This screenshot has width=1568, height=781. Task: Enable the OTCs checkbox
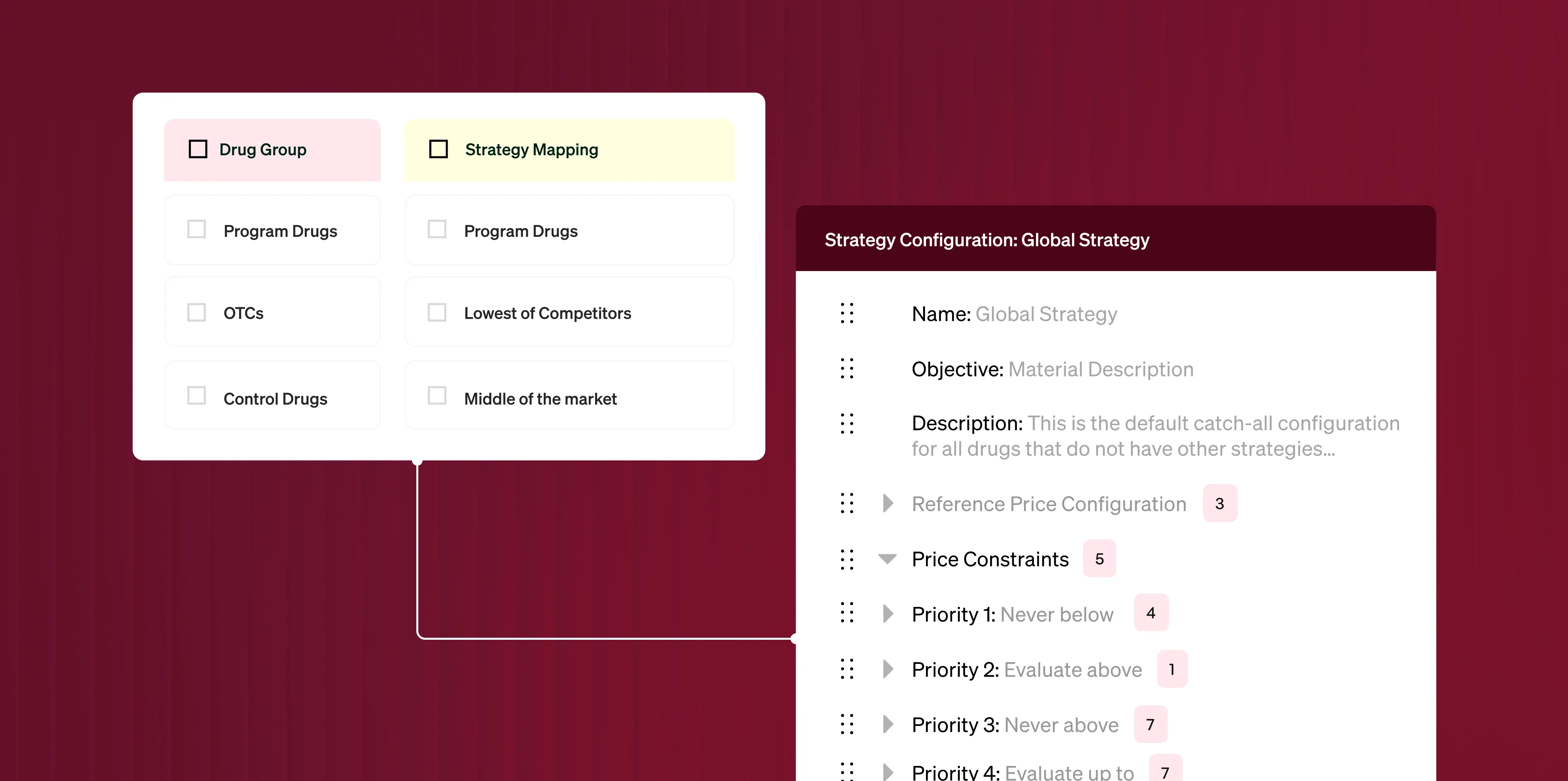(196, 313)
